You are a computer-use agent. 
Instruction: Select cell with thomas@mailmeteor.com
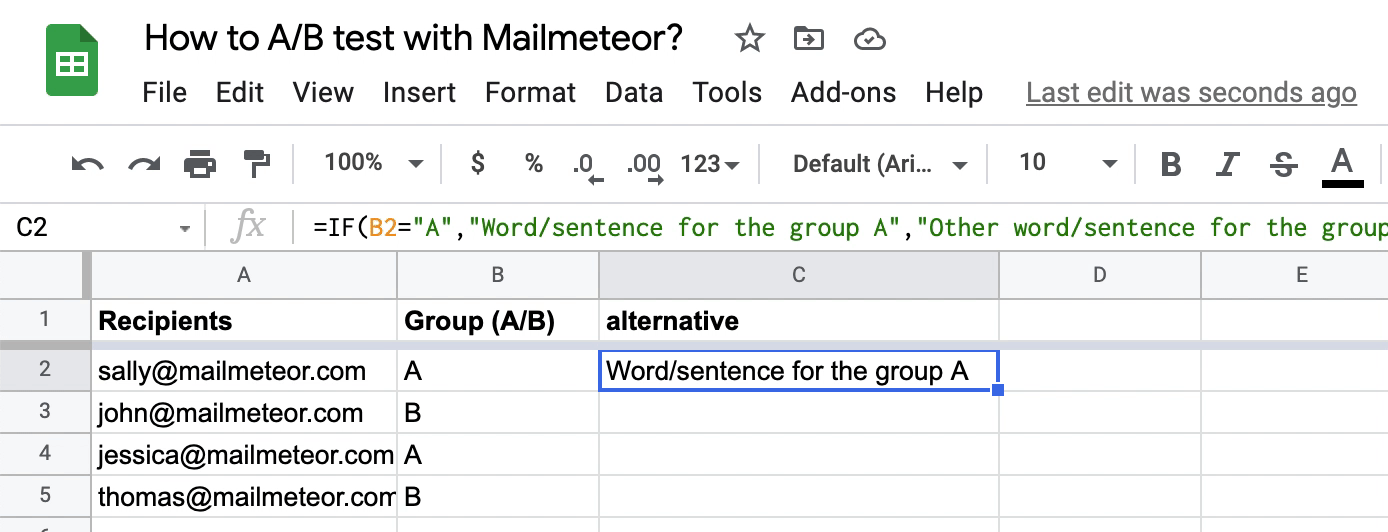pyautogui.click(x=244, y=497)
